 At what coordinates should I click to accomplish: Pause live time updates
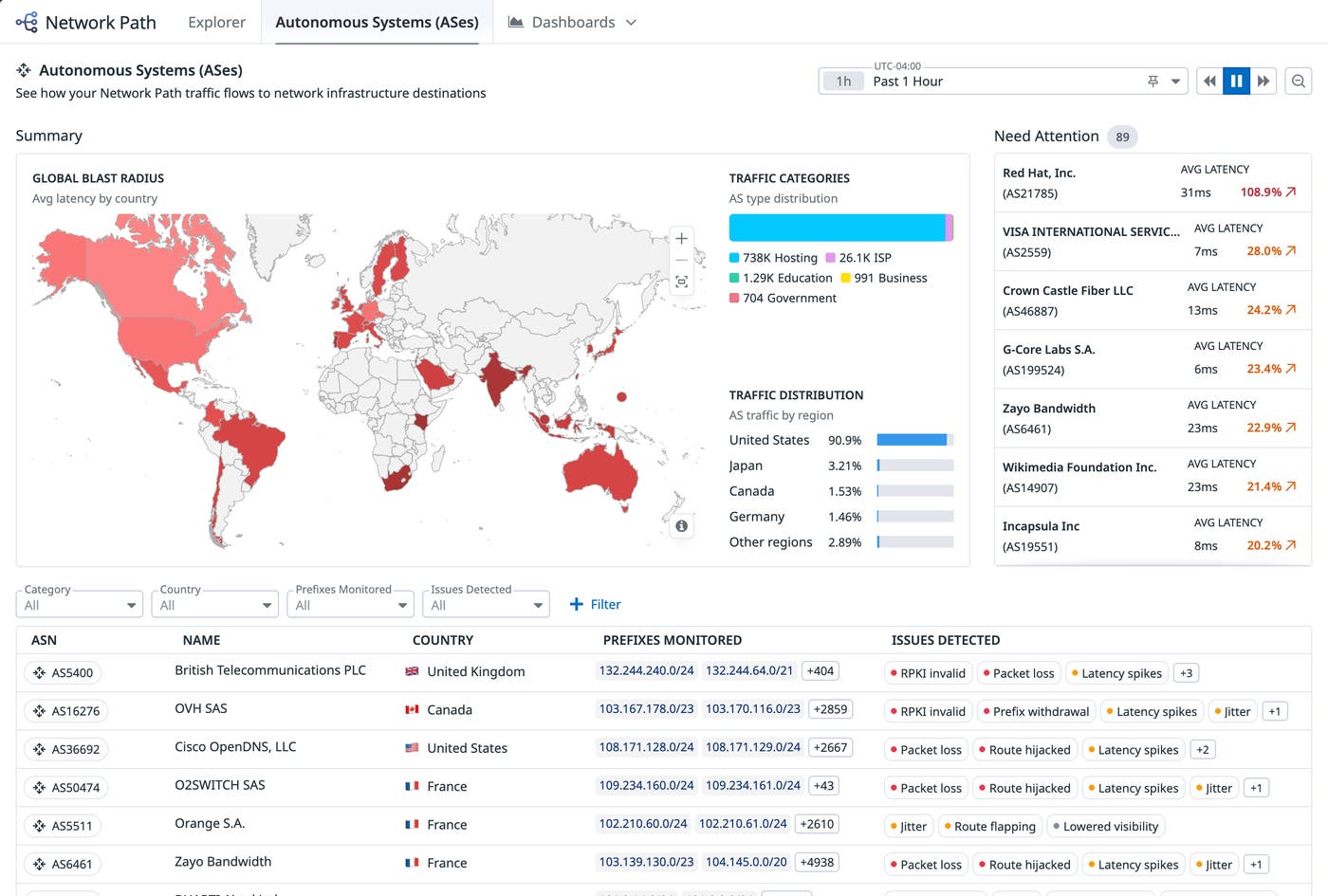(x=1236, y=82)
